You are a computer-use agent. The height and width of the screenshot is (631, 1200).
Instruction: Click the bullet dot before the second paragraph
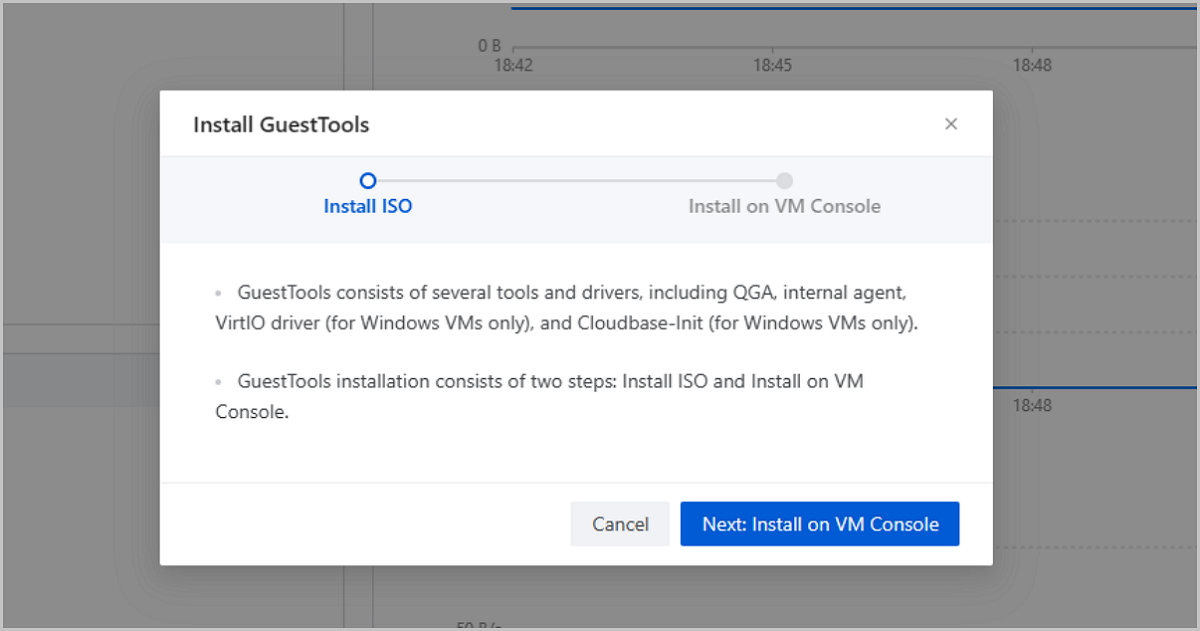218,382
